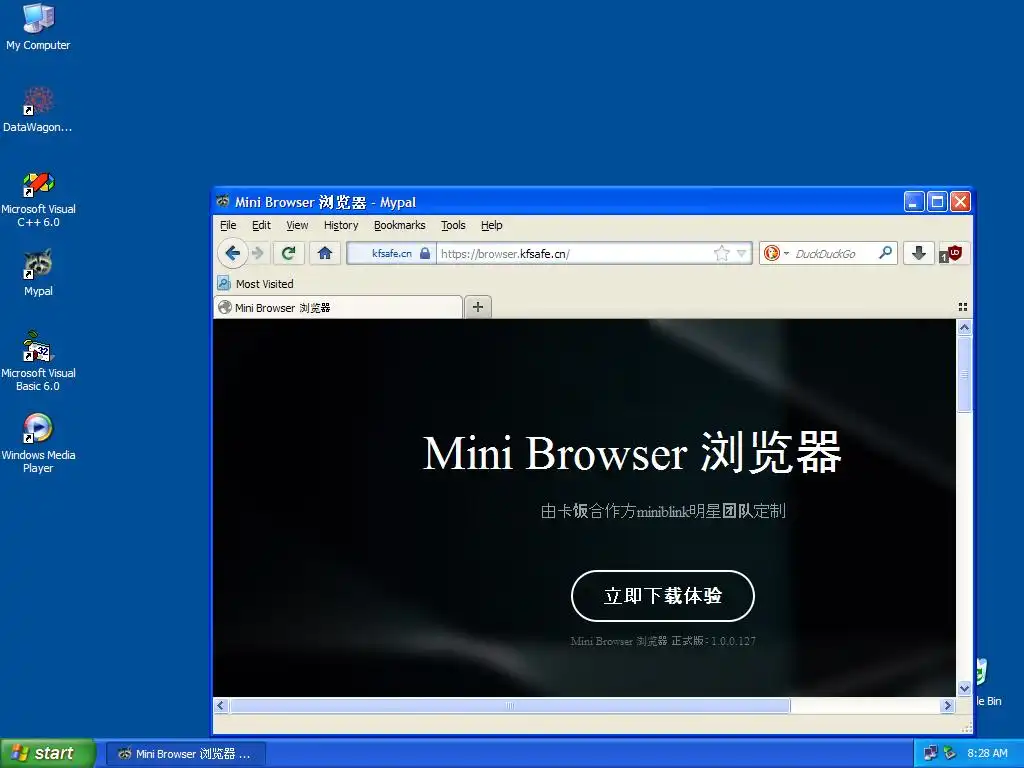Open the View menu

click(297, 225)
